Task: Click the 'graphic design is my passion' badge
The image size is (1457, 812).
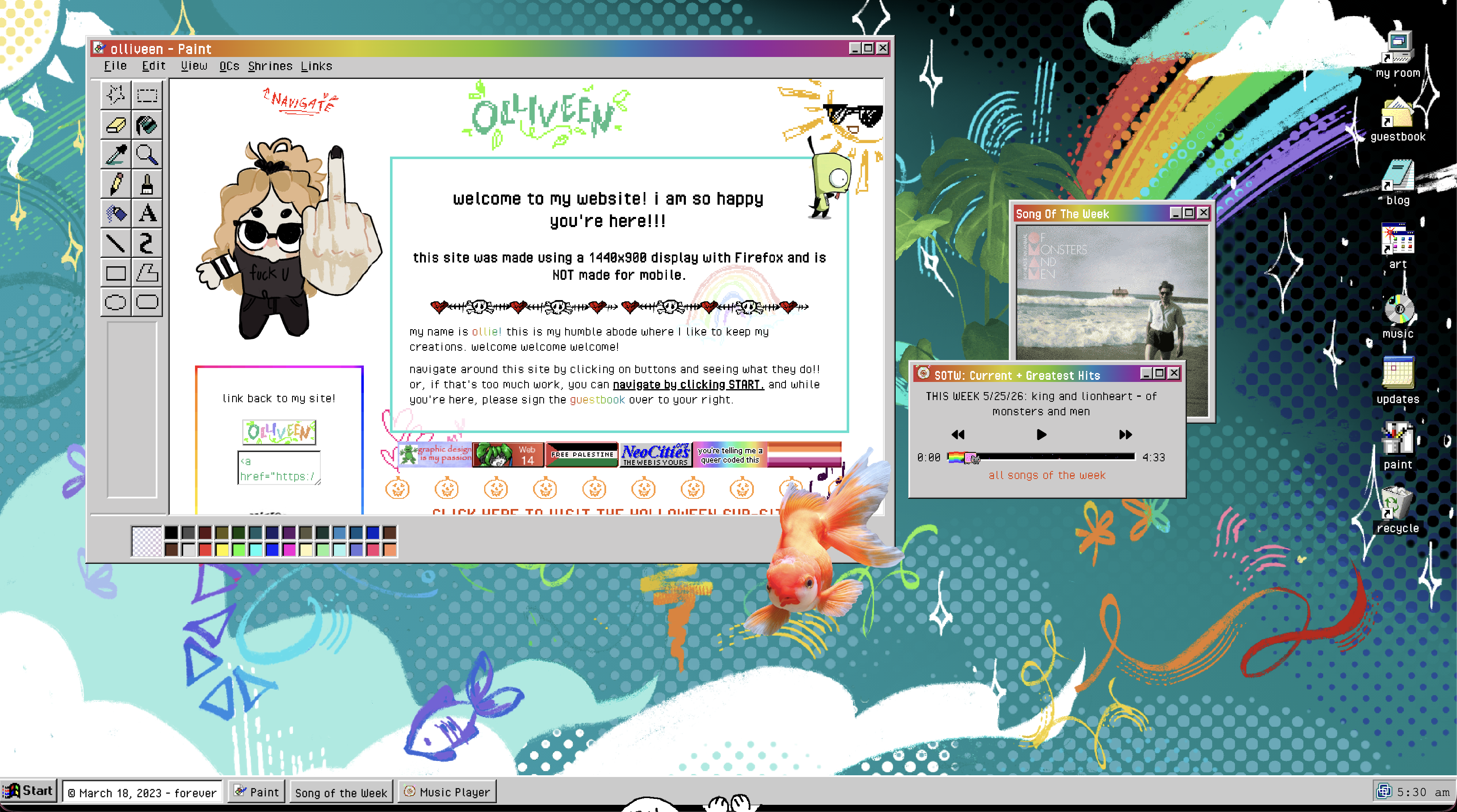Action: [435, 454]
